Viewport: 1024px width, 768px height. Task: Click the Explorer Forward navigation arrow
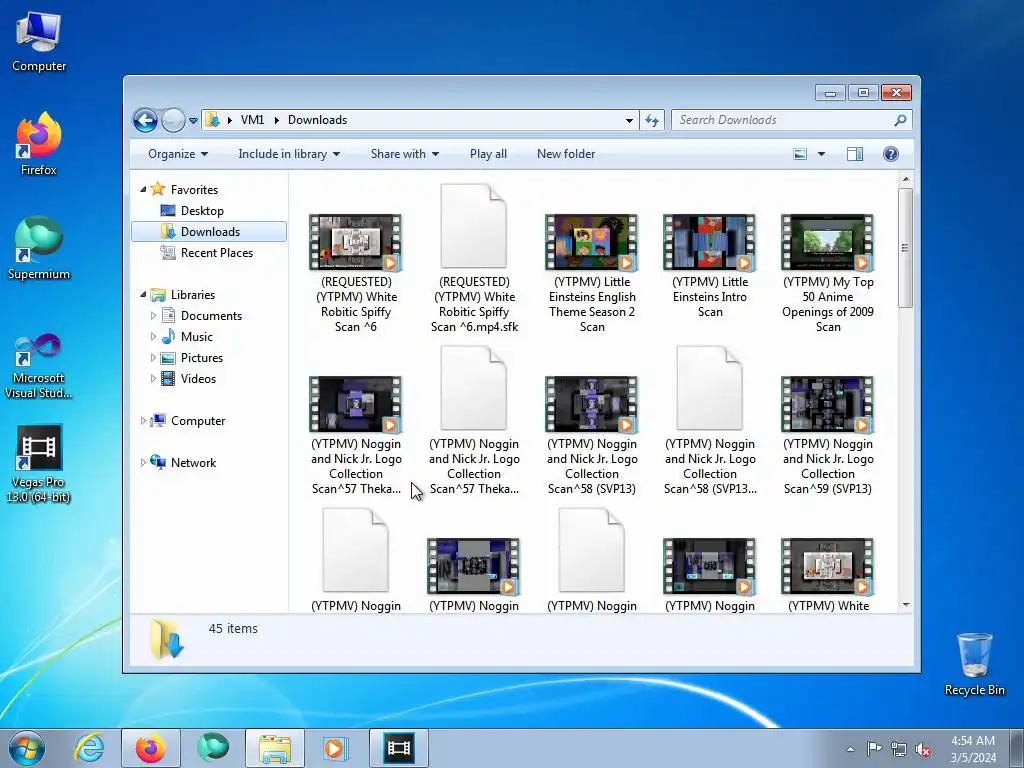173,120
